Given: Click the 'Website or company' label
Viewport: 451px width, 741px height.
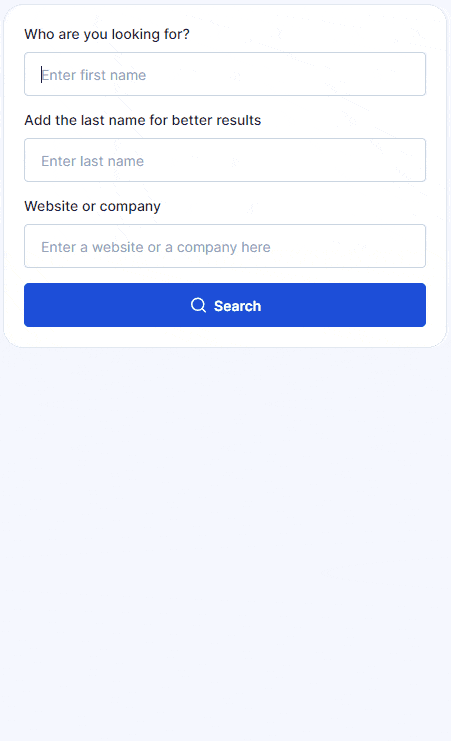Looking at the screenshot, I should point(93,207).
